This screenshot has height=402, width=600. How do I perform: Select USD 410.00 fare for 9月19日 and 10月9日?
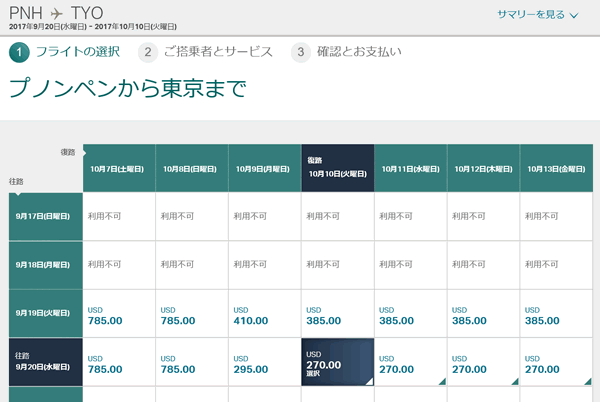coord(264,314)
